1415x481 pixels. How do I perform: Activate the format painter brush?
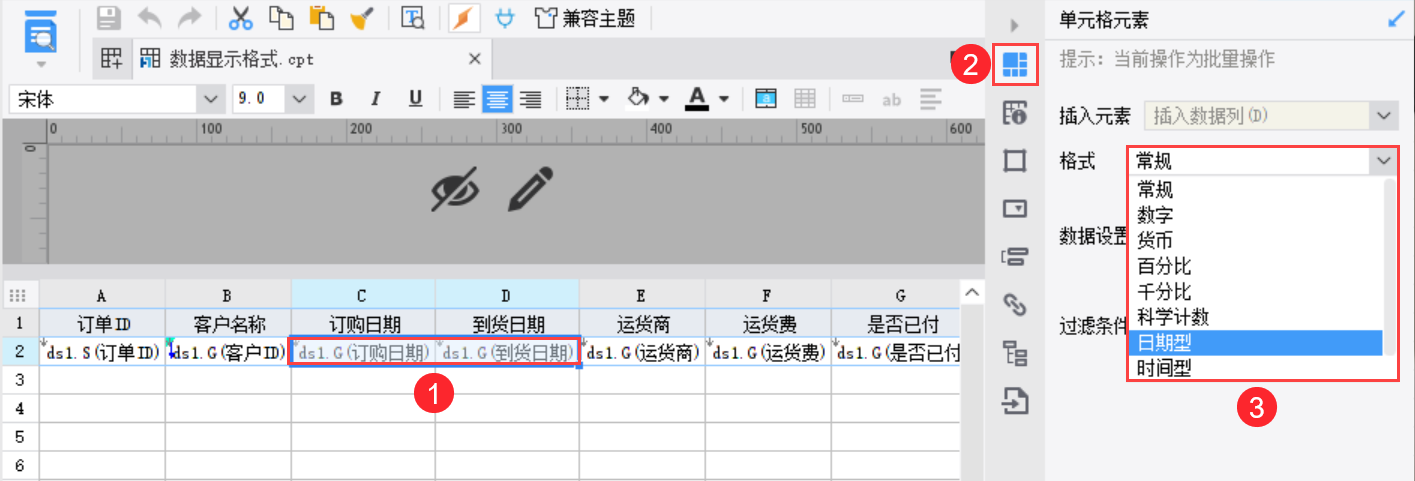(362, 17)
